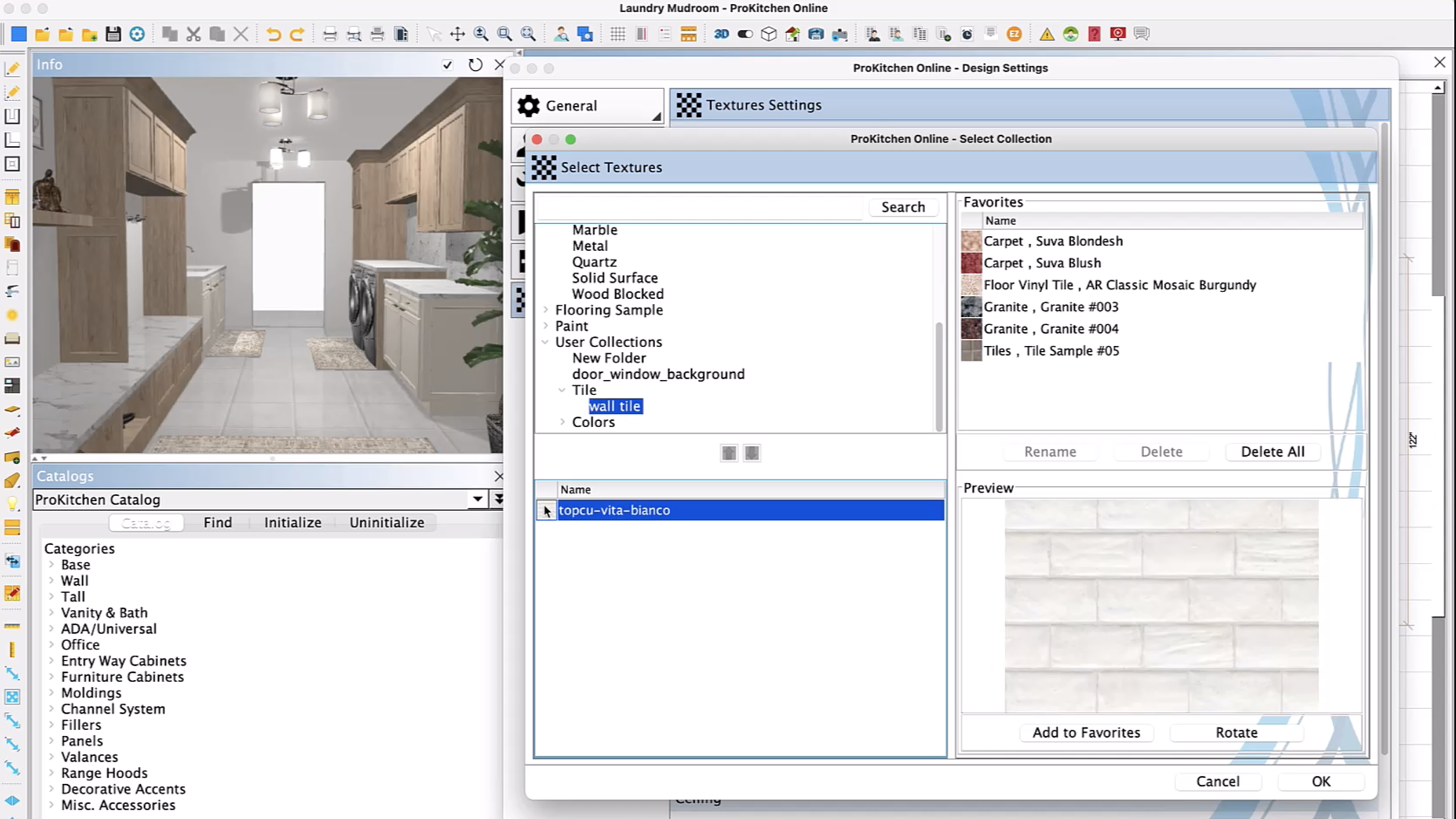This screenshot has height=819, width=1456.
Task: Click the orange EZ icon
Action: 1014,34
